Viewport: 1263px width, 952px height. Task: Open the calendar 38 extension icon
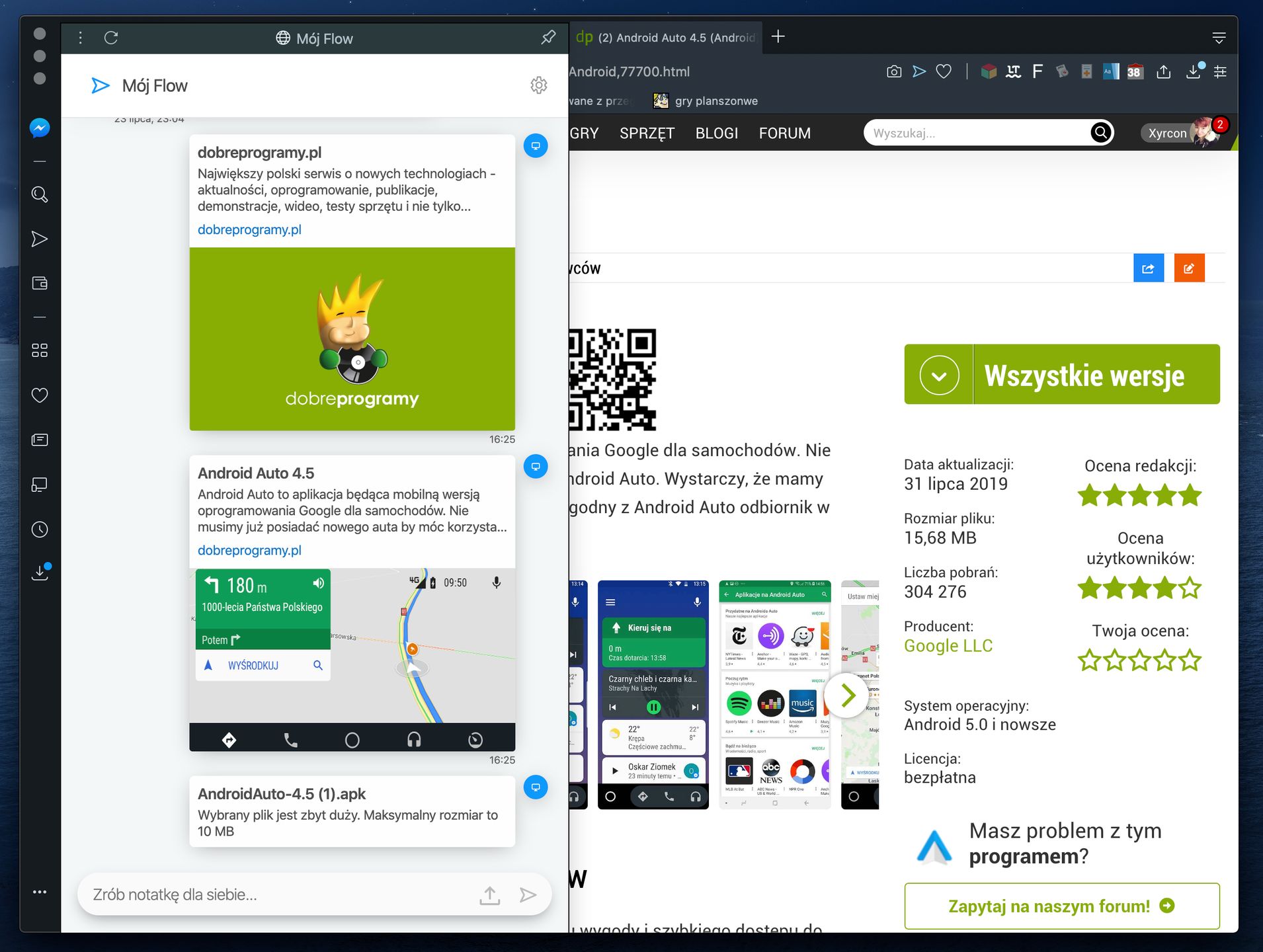(x=1135, y=71)
